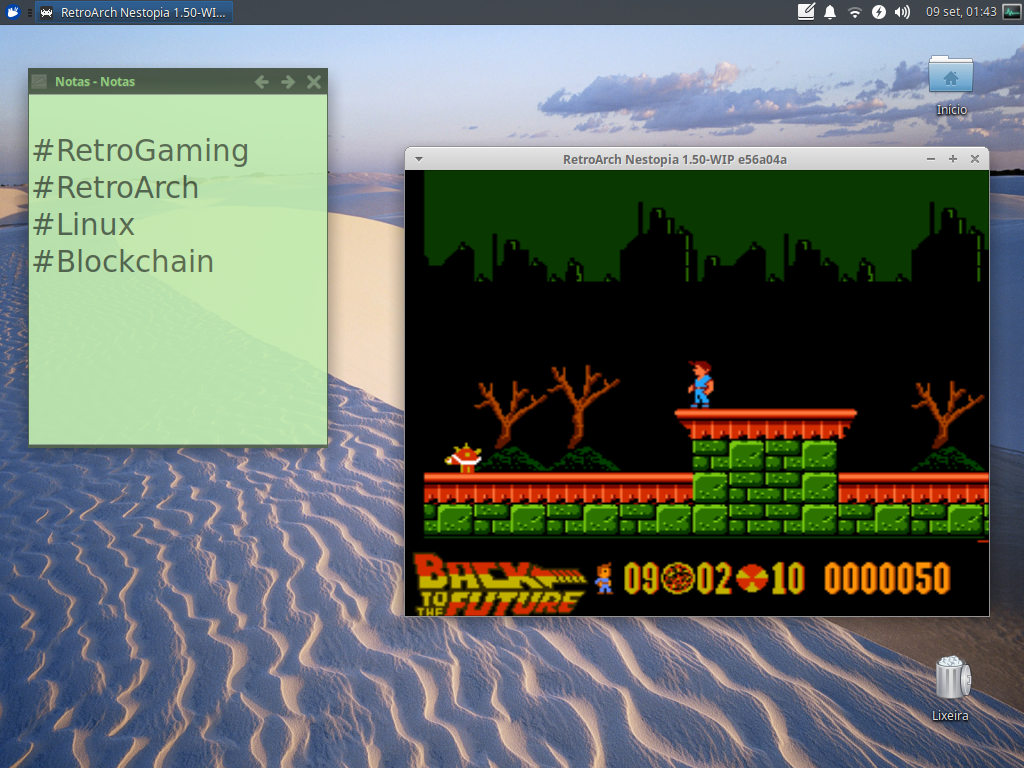This screenshot has width=1024, height=768.
Task: Click the Notas - Notas title text
Action: (95, 82)
